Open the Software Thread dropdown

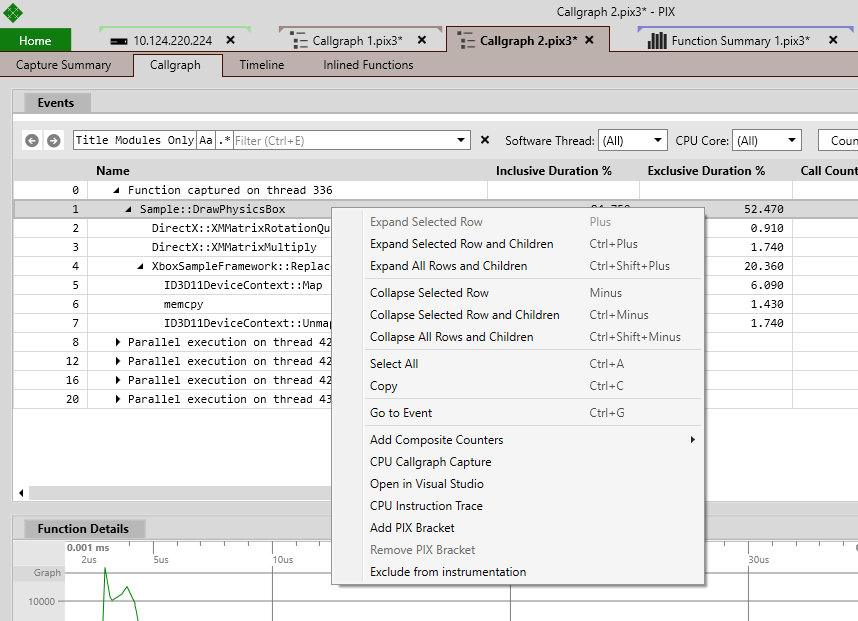pos(633,141)
